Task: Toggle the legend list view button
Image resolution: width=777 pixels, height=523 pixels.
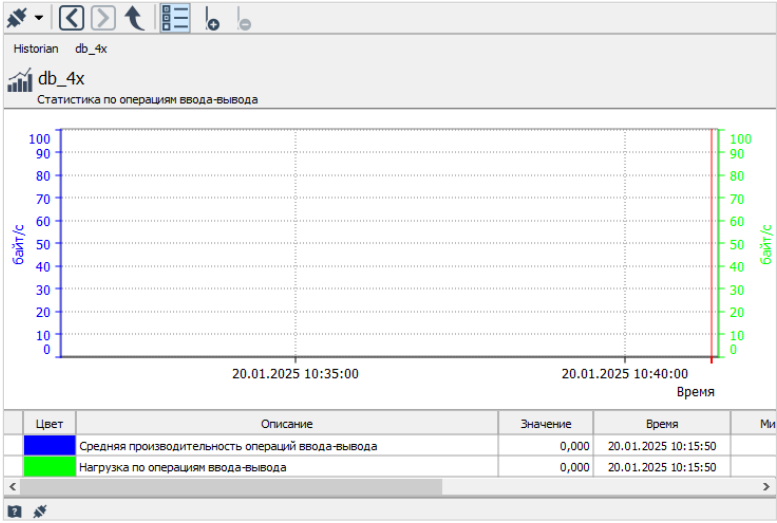Action: point(175,17)
